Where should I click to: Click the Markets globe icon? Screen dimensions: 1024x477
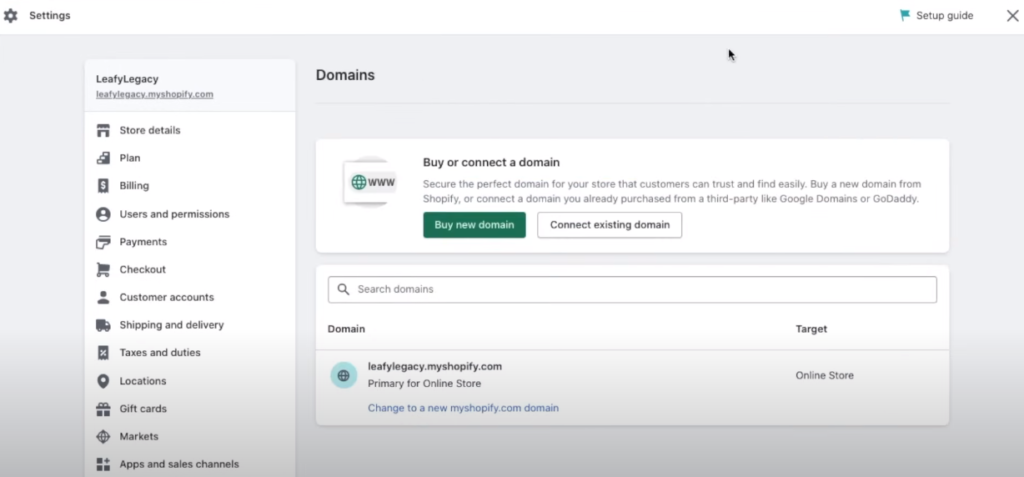(x=103, y=436)
